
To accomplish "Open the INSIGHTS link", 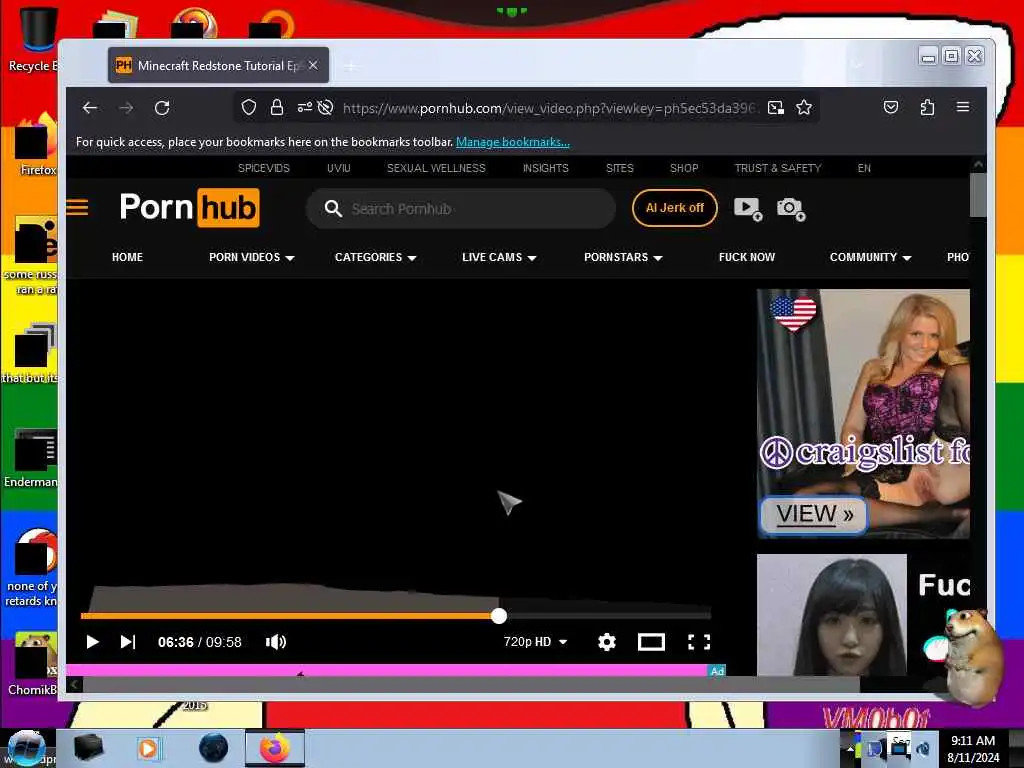I will (x=545, y=168).
